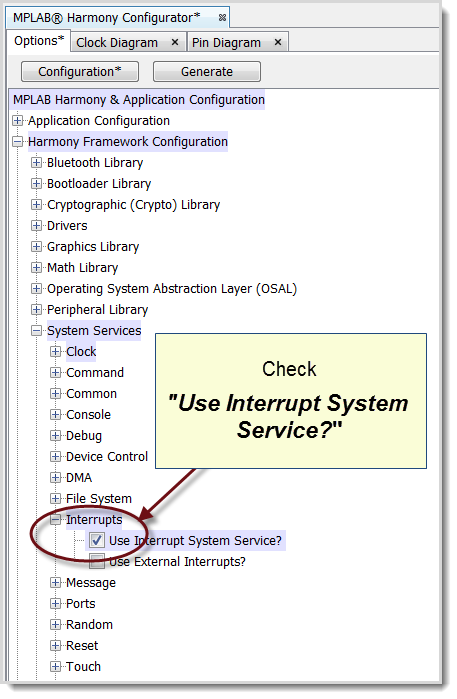Expand Ports node
This screenshot has height=699, width=457.
coord(55,604)
